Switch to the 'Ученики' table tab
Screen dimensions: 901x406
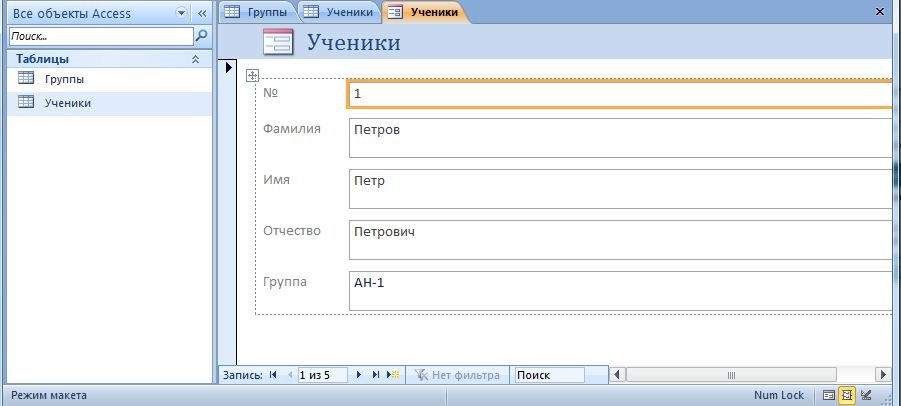click(338, 12)
